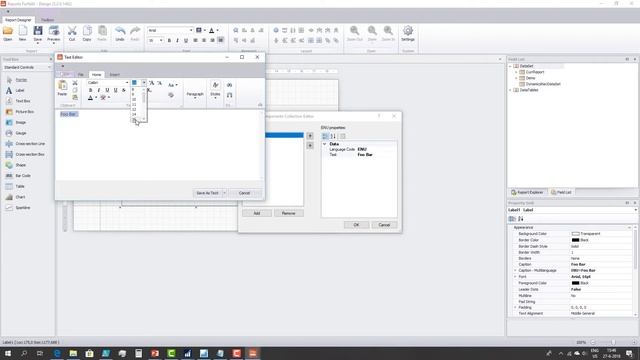Open Calibri font name dropdown
Screen dimensions: 640x360
coord(127,82)
